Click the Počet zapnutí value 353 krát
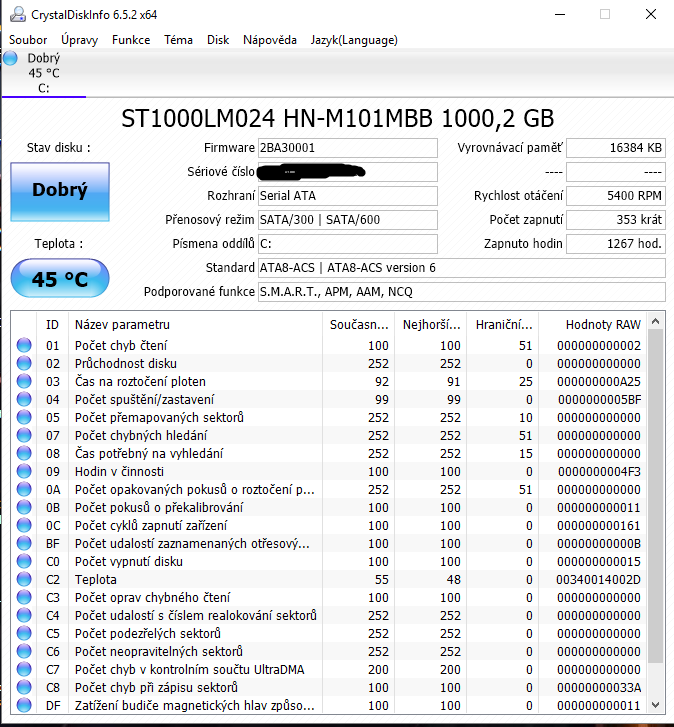Viewport: 674px width, 727px height. click(616, 220)
